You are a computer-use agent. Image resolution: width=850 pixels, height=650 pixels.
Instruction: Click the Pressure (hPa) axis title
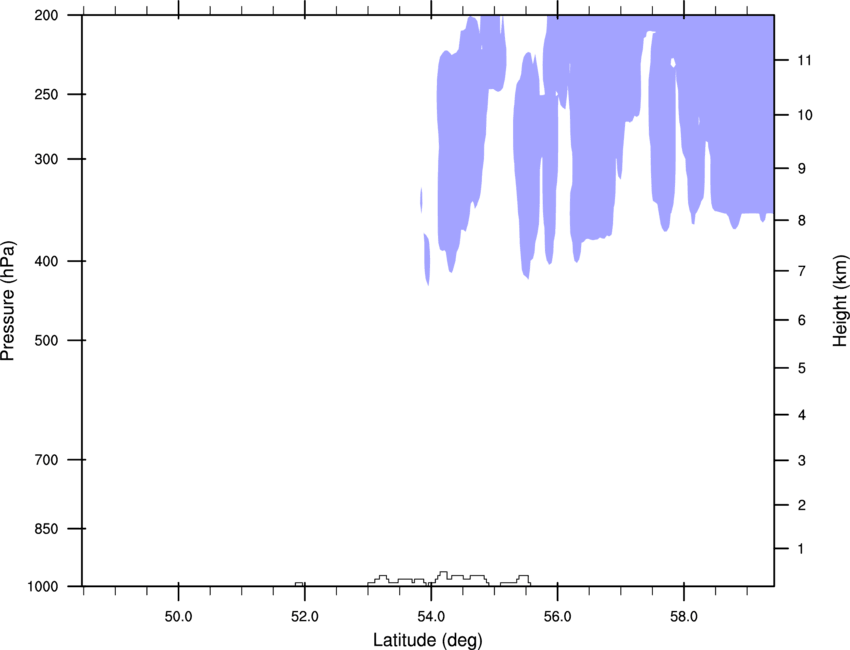8,301
